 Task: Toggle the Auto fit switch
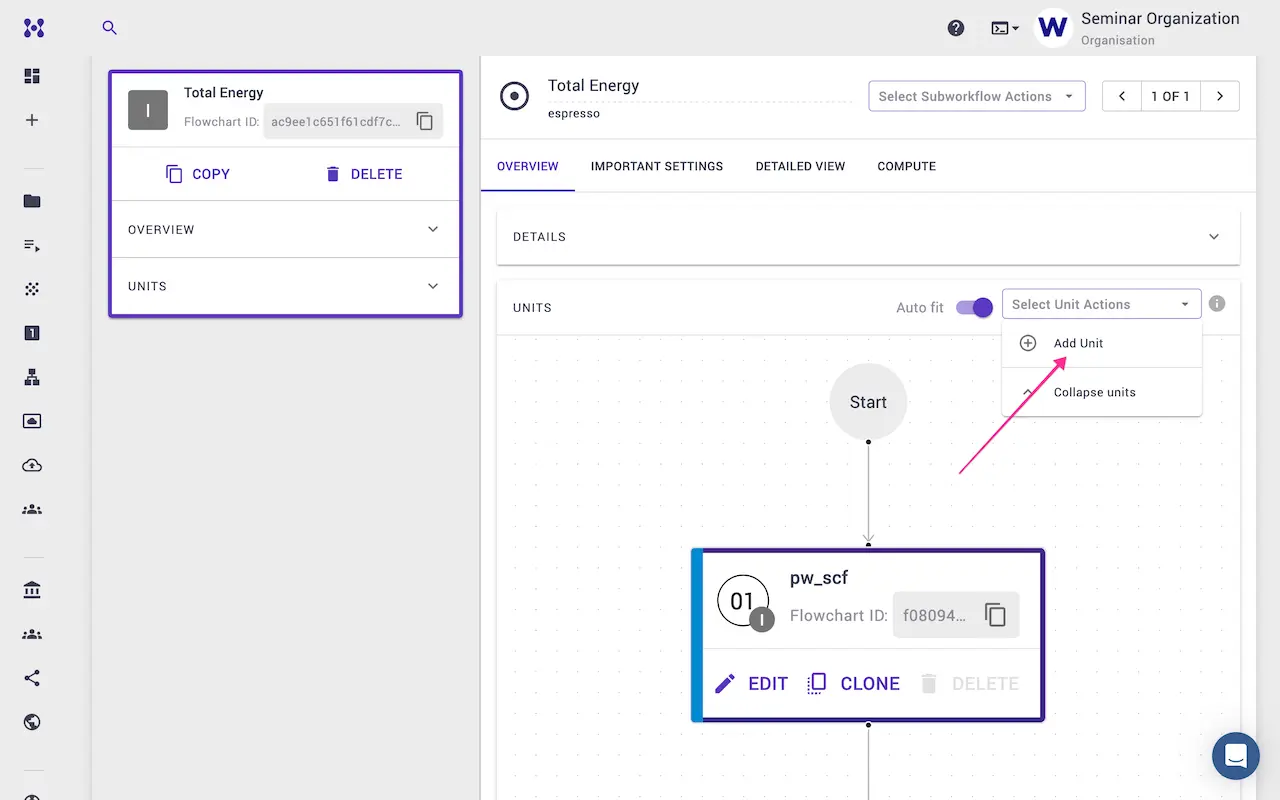point(974,307)
